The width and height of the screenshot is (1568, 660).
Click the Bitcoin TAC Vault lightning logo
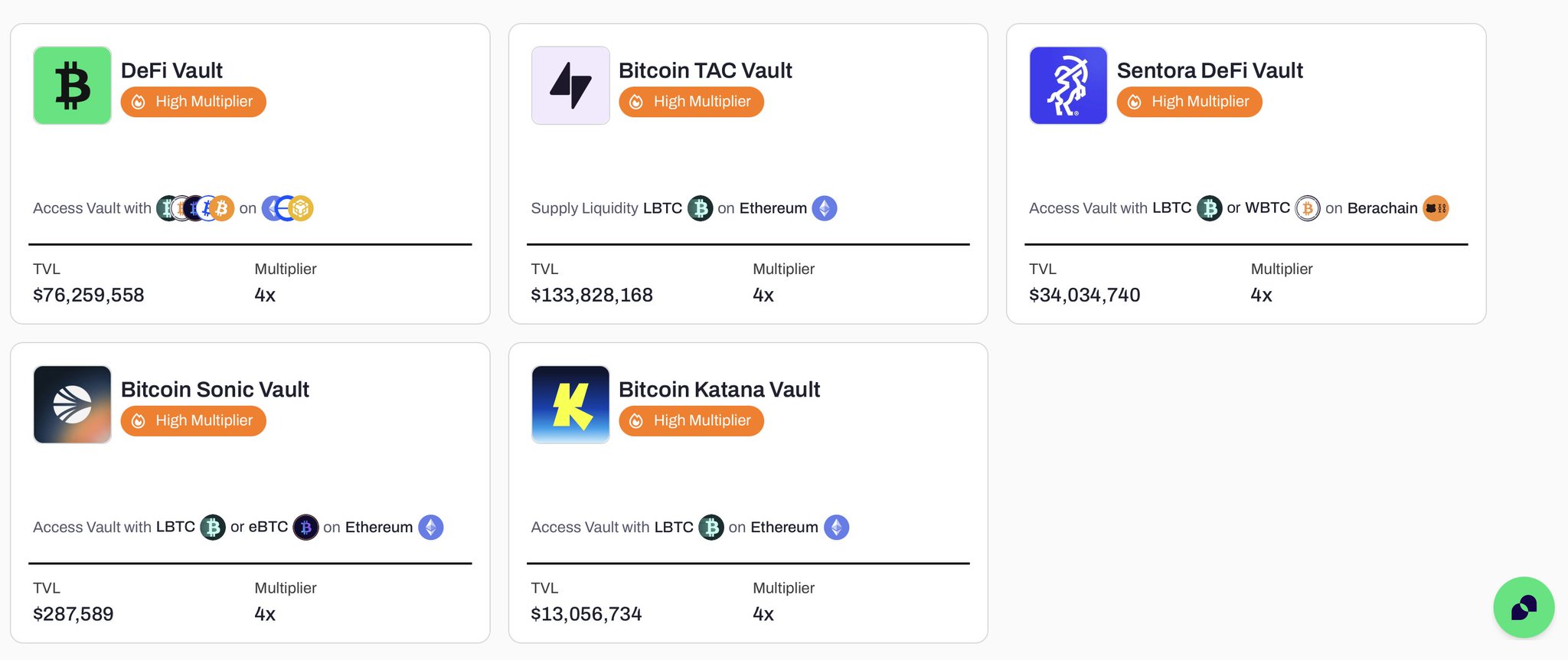570,85
